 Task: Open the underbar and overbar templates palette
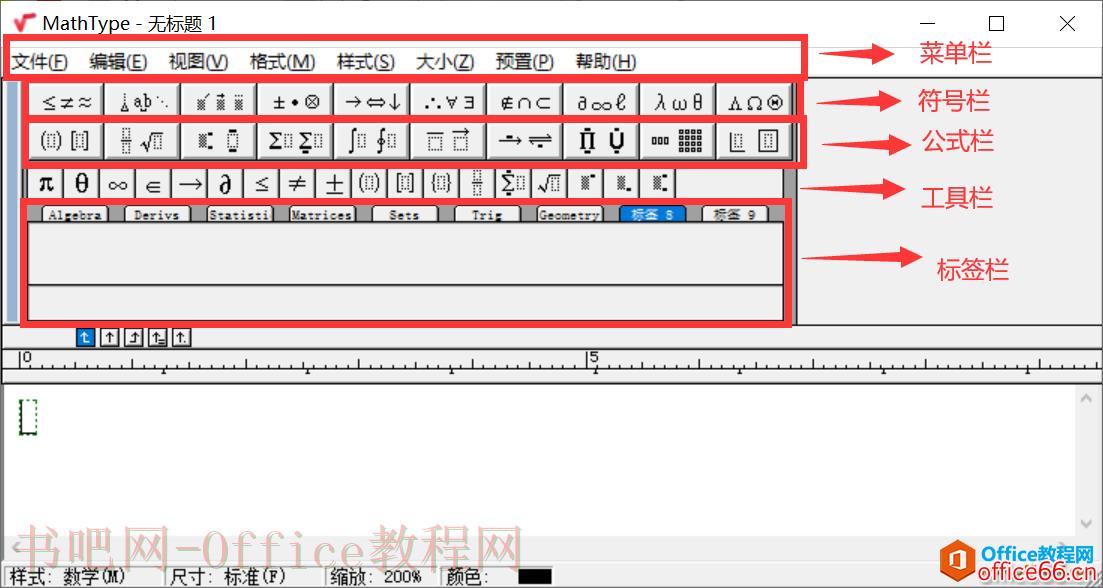(x=450, y=141)
